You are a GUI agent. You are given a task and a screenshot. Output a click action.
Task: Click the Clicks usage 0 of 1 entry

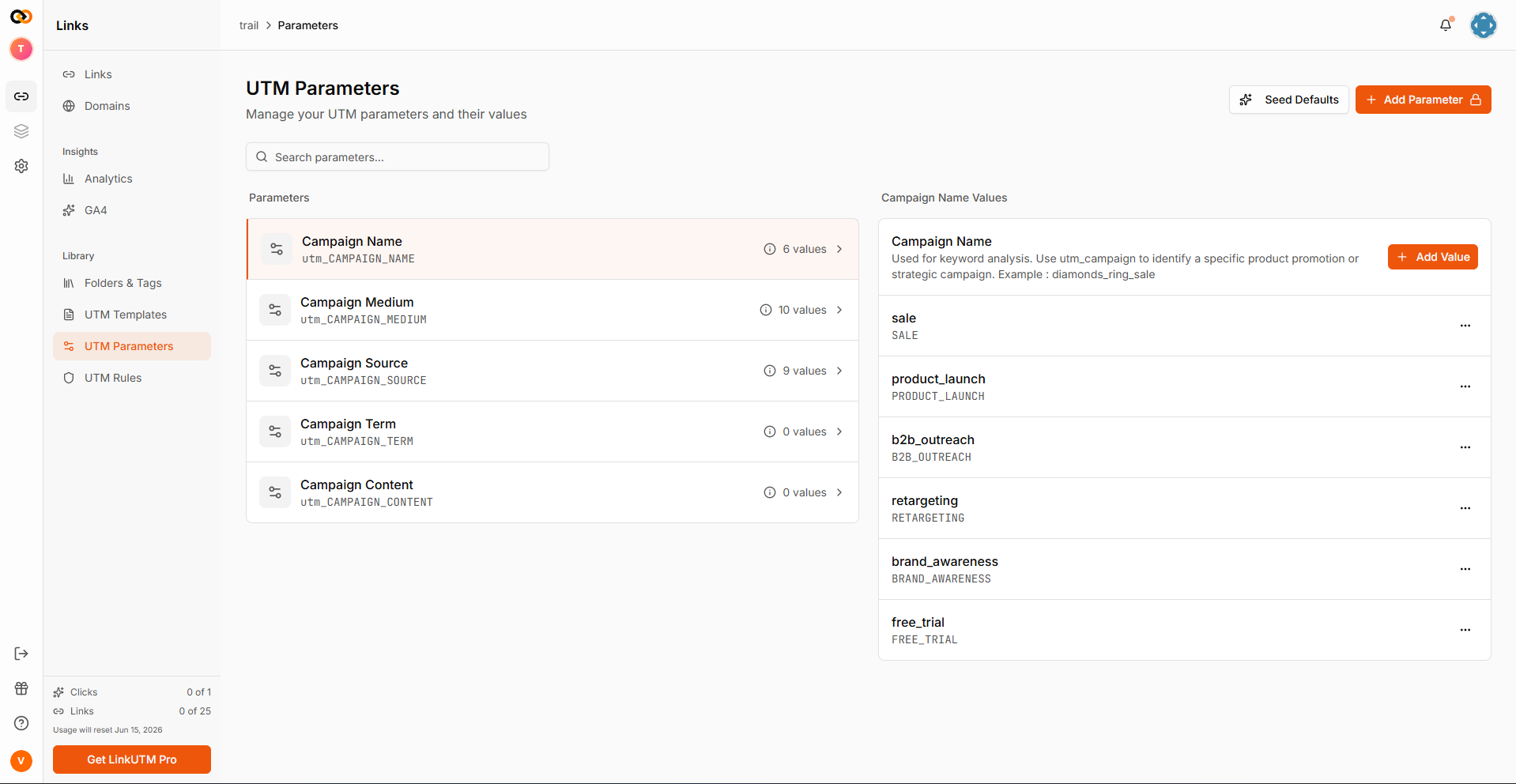point(132,692)
